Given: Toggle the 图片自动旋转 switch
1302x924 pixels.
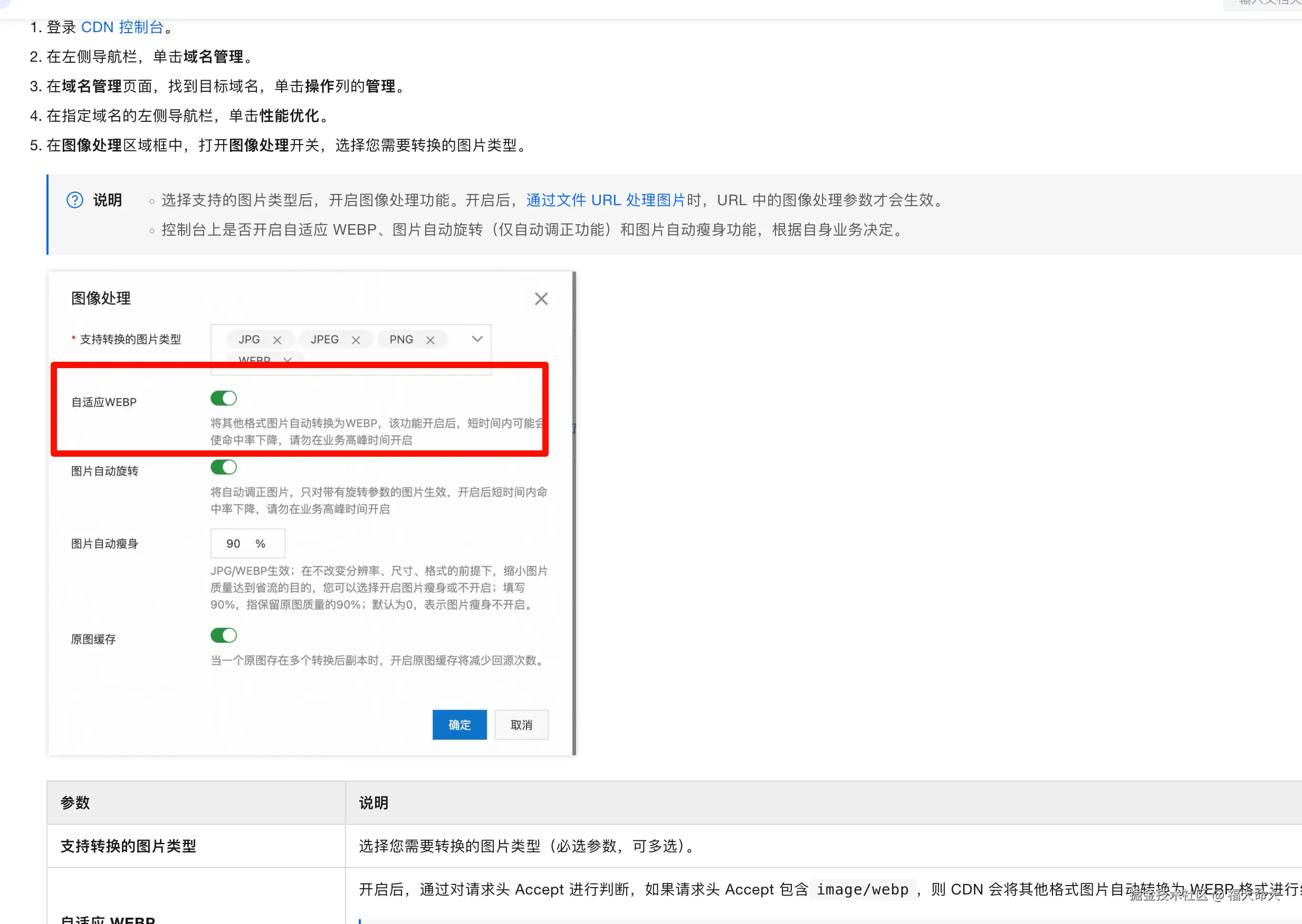Looking at the screenshot, I should 224,467.
